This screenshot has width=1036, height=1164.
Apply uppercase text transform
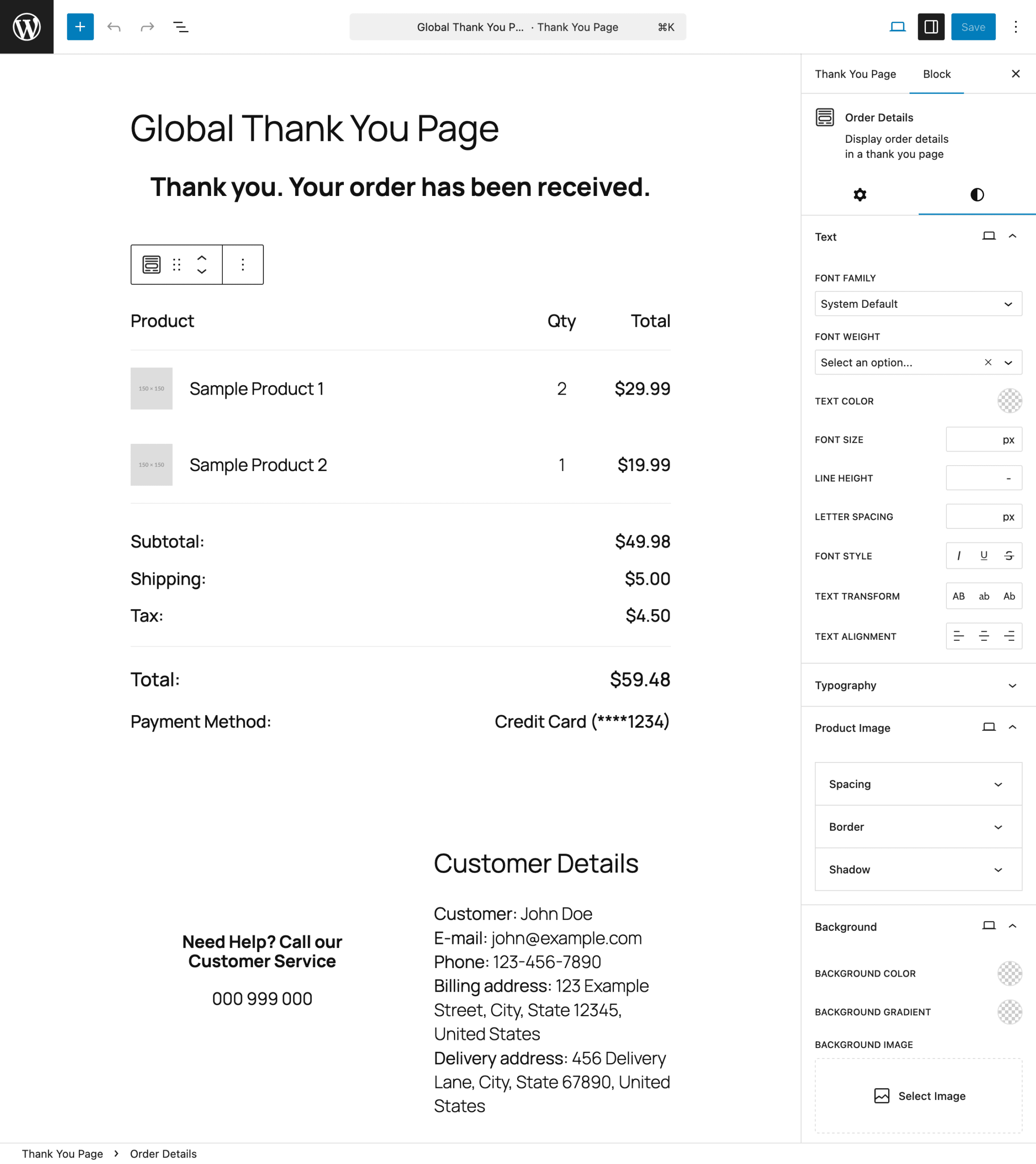click(x=959, y=596)
